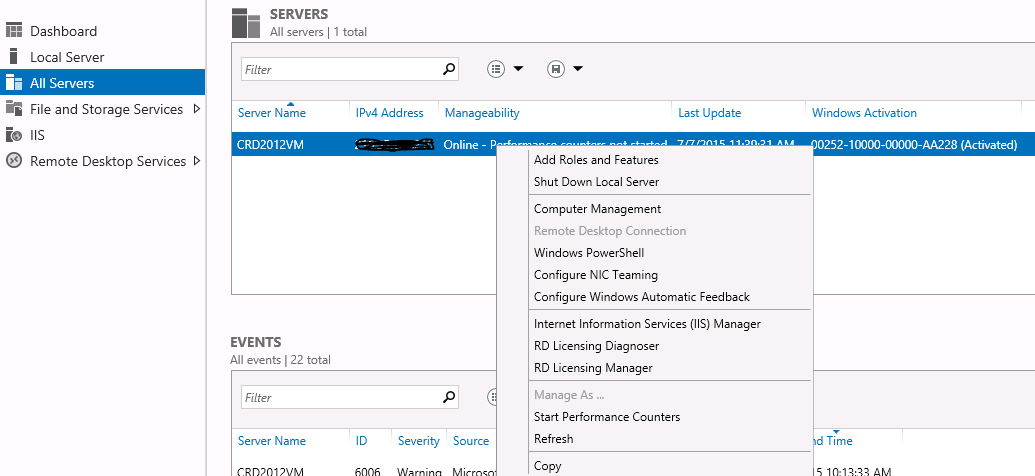The width and height of the screenshot is (1035, 476).
Task: Open IIS page in navigation
Action: pos(37,135)
